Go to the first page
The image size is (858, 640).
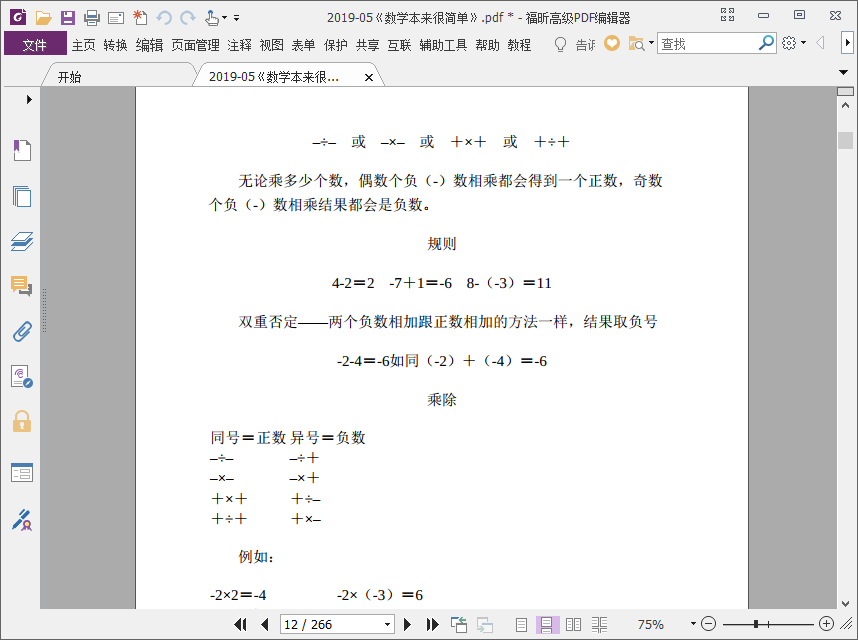tap(240, 624)
